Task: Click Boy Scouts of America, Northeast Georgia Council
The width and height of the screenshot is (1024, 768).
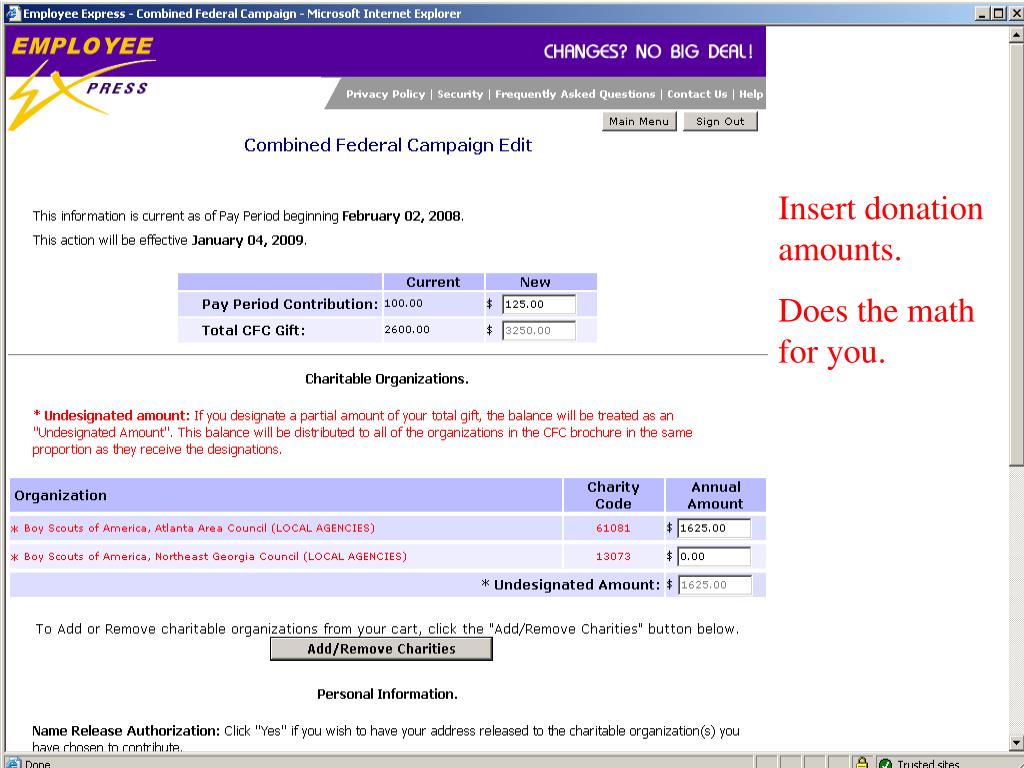Action: [x=215, y=556]
